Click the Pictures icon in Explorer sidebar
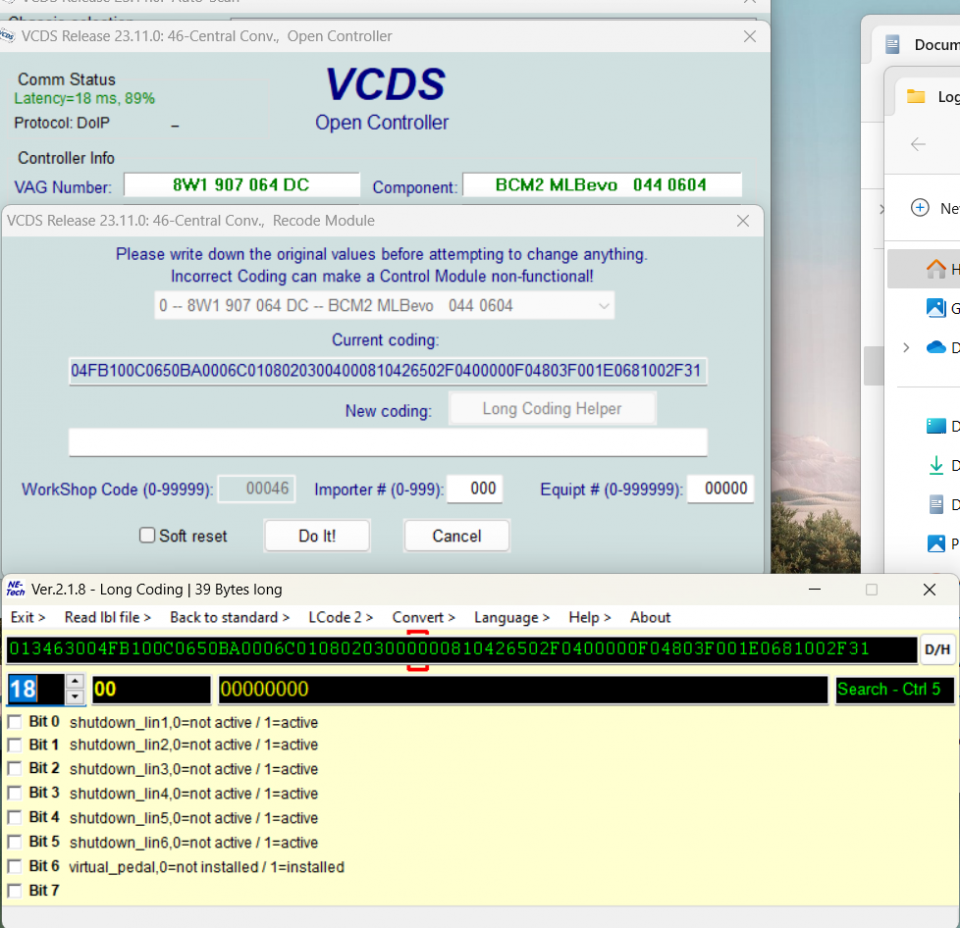The width and height of the screenshot is (960, 928). coord(936,543)
